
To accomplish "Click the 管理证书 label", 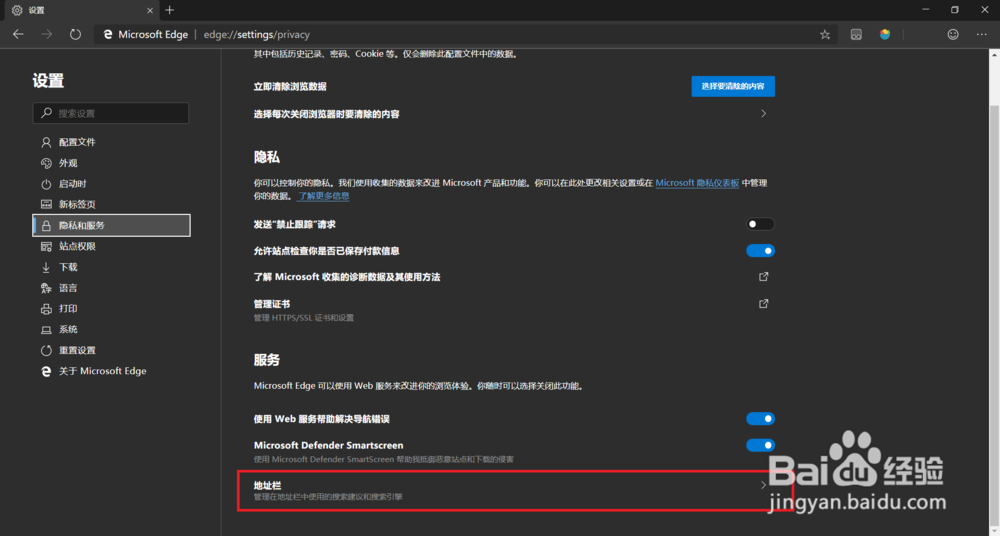I will click(x=272, y=304).
